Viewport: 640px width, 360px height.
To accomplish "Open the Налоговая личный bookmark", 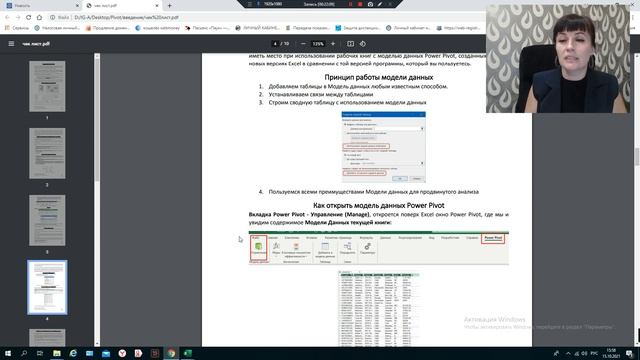I will (57, 28).
